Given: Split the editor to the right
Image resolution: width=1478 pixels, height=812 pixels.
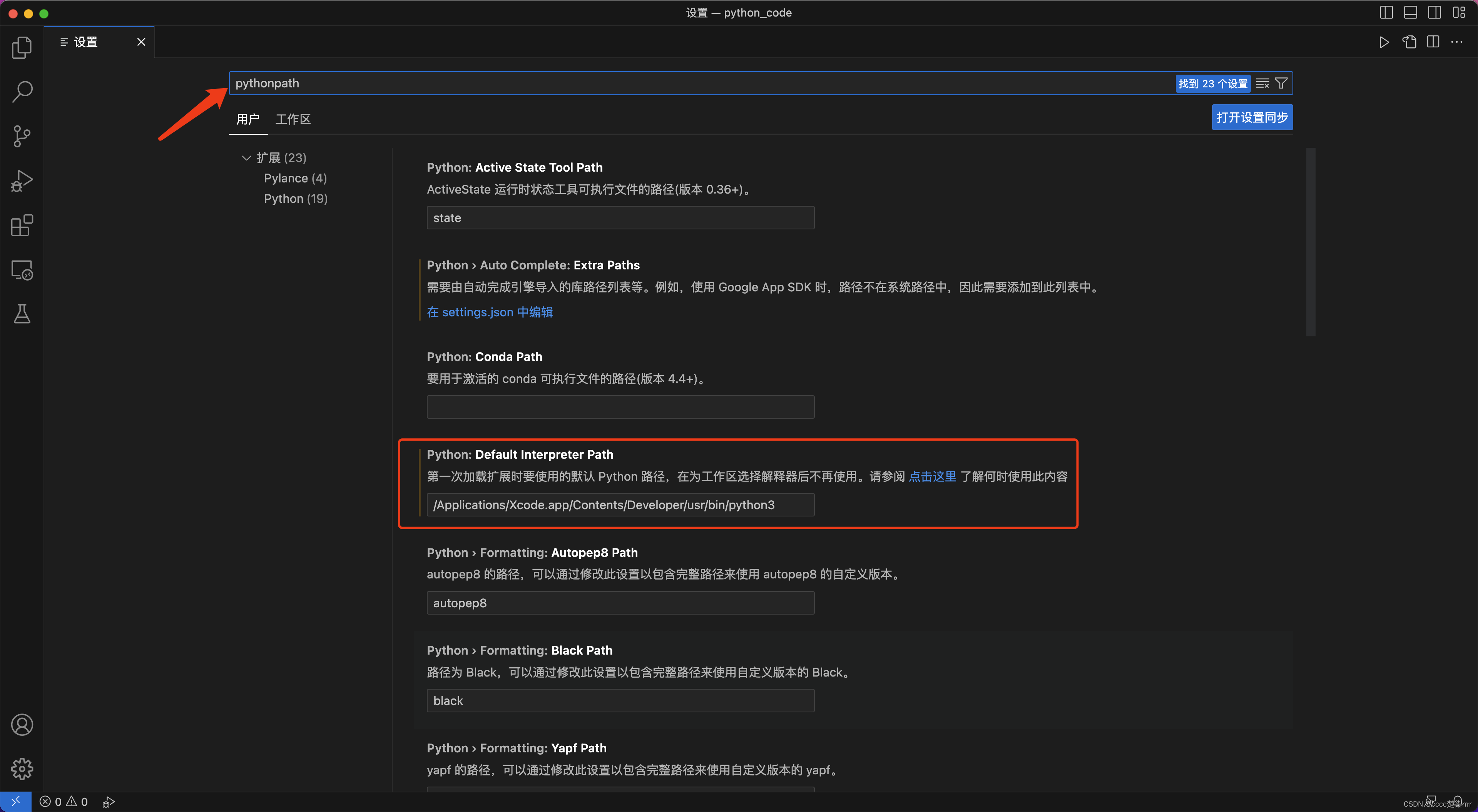Looking at the screenshot, I should tap(1433, 42).
